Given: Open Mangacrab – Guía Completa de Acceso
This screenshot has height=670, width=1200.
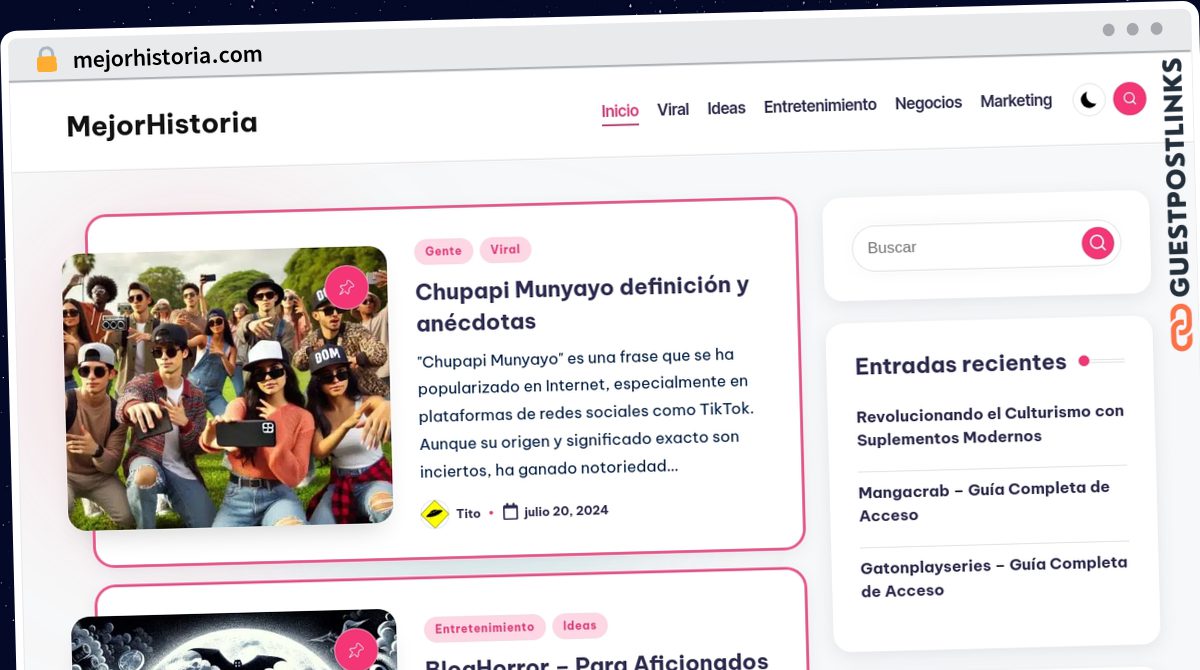Looking at the screenshot, I should [985, 502].
